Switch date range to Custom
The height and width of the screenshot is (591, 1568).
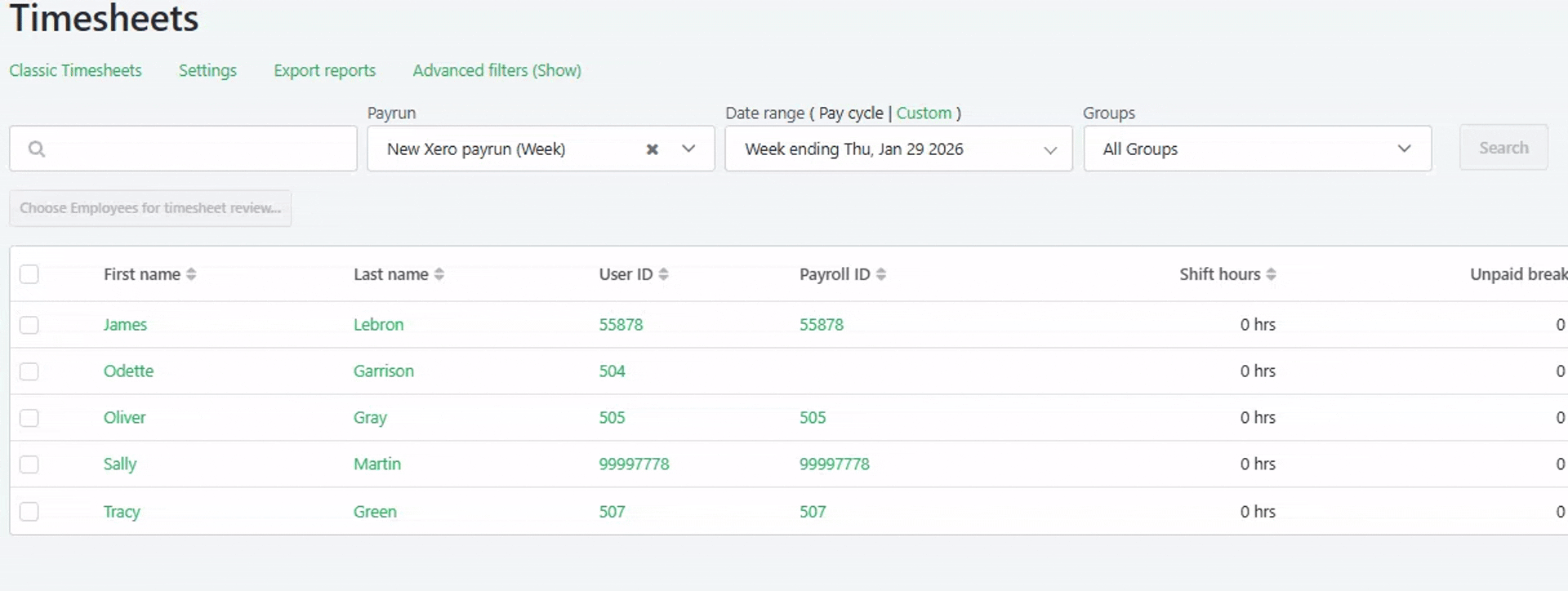coord(924,113)
